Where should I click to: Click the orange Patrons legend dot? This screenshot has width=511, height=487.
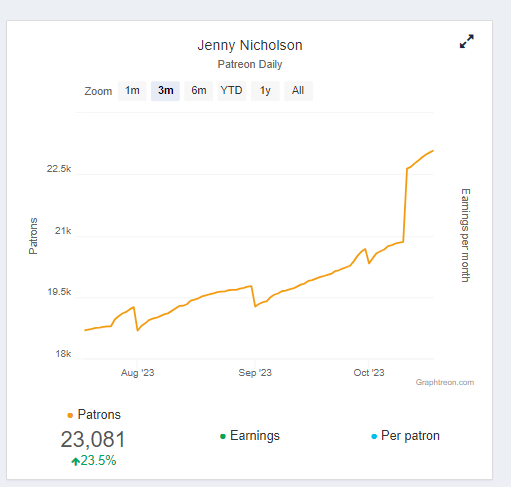[x=70, y=415]
